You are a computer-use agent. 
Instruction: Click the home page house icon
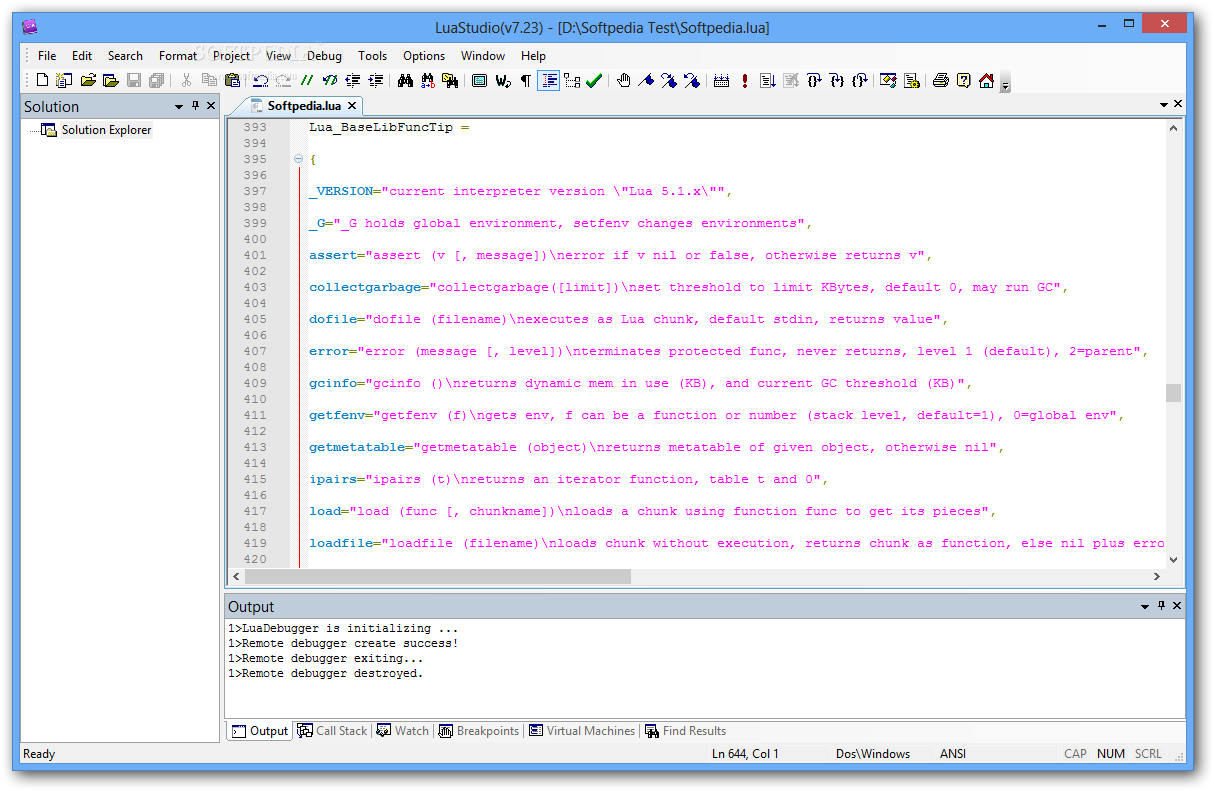987,81
